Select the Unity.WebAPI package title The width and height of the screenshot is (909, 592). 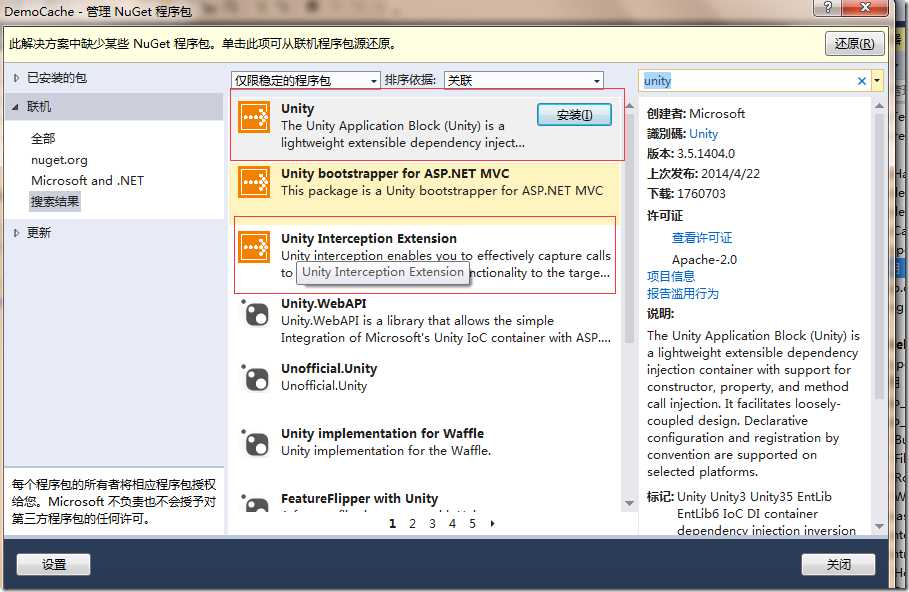pos(323,303)
